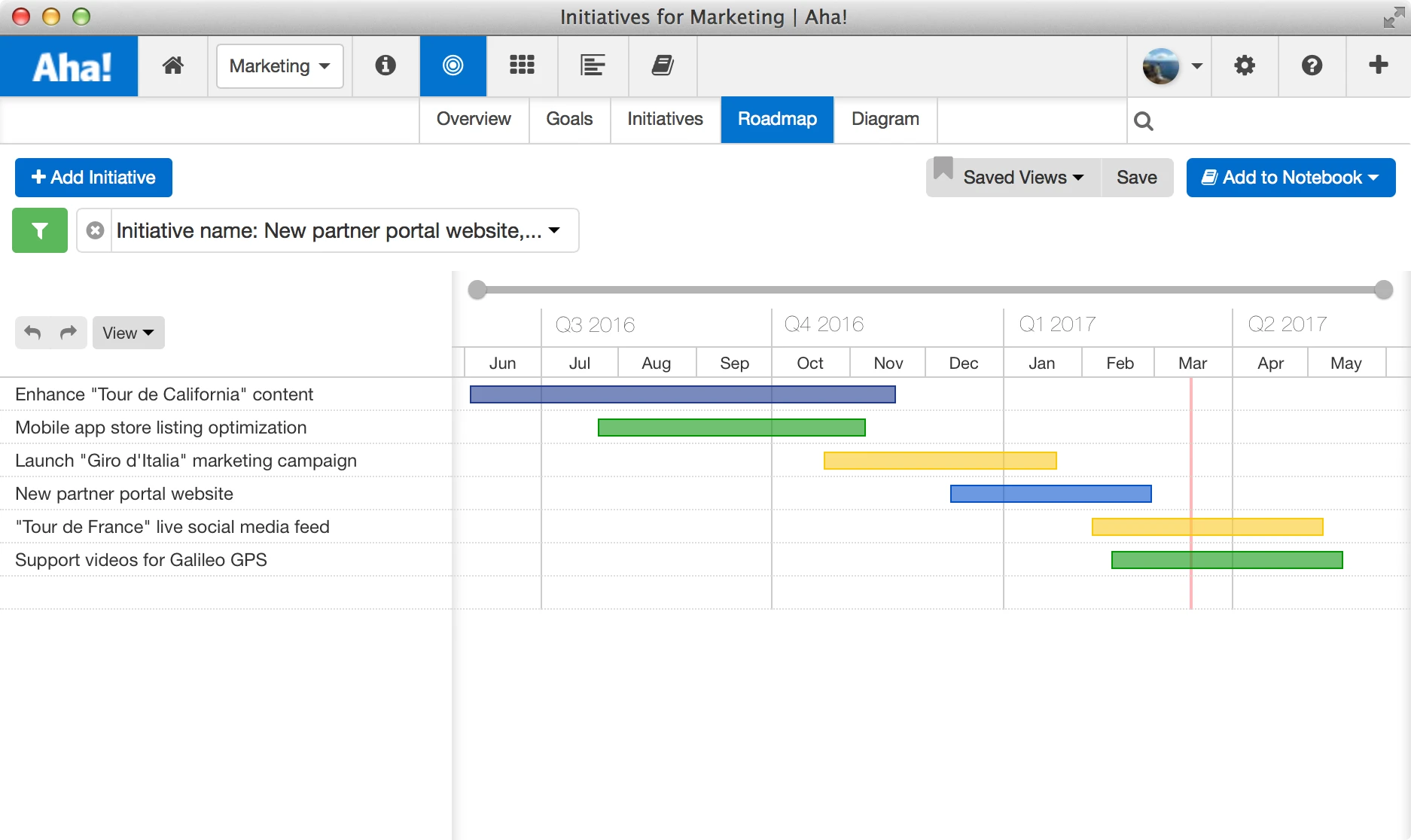Click Support videos for Galileo GPS label
The image size is (1411, 840).
click(141, 560)
